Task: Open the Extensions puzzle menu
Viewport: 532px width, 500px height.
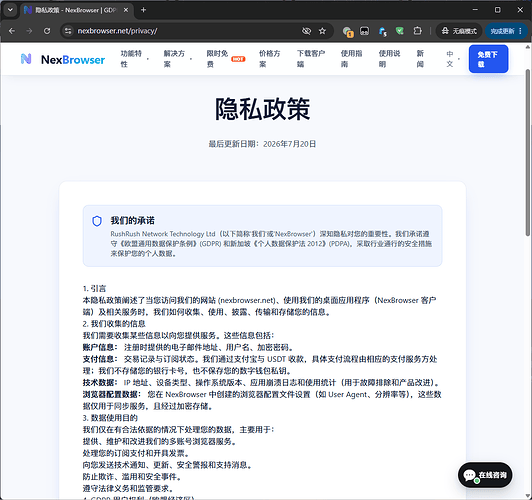Action: click(x=417, y=31)
